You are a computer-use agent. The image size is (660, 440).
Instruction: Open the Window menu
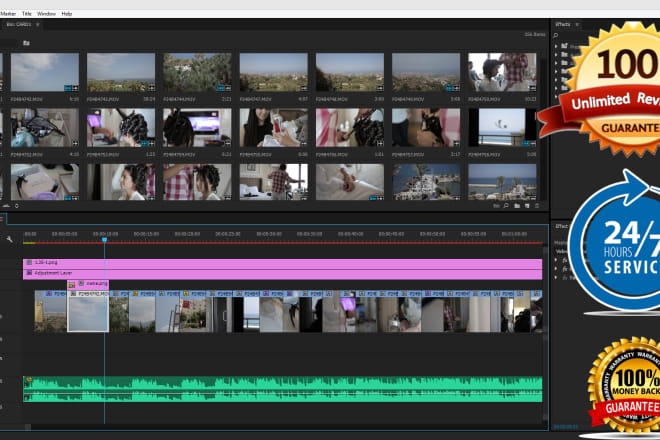(x=46, y=14)
